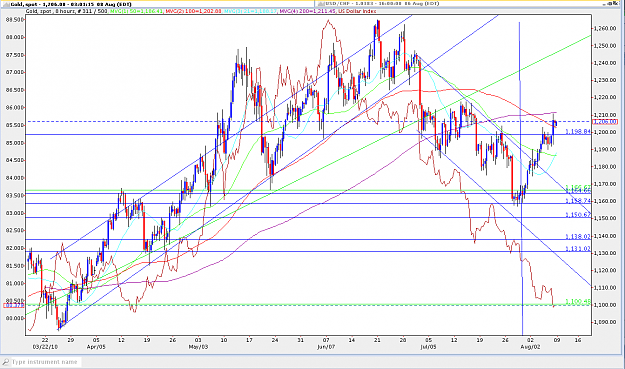Click the magnifier icon beside instrument search
Screen dimensions: 625x369
(6, 362)
